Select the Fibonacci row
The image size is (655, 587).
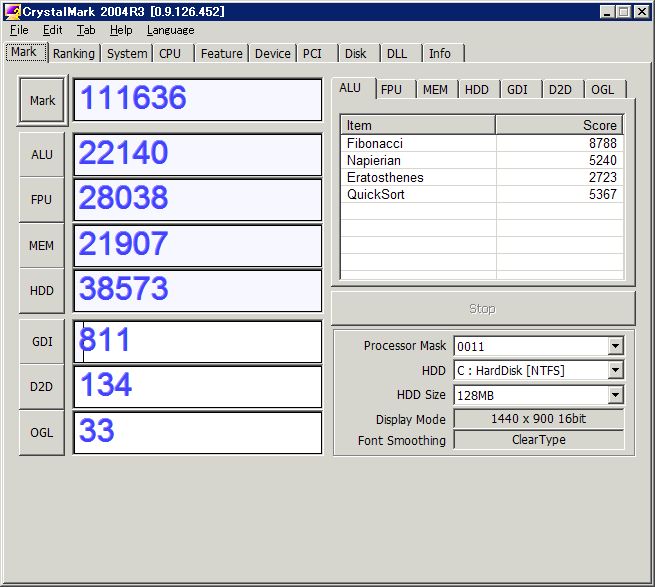tap(482, 143)
